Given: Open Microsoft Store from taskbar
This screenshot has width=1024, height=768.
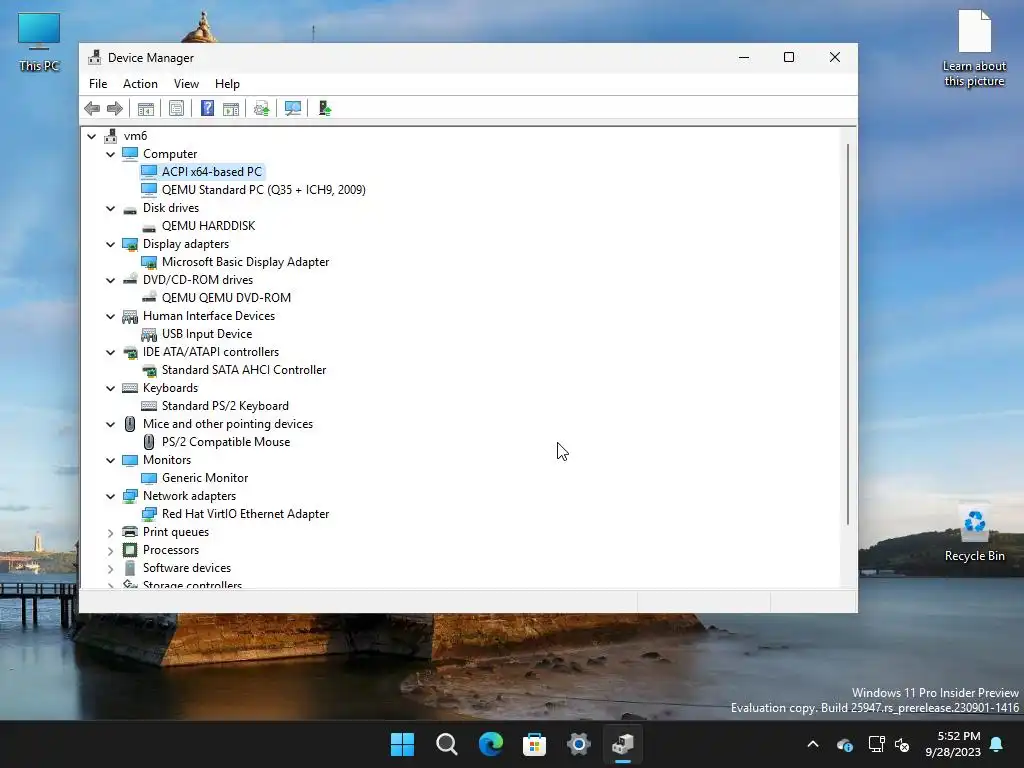Looking at the screenshot, I should (534, 744).
